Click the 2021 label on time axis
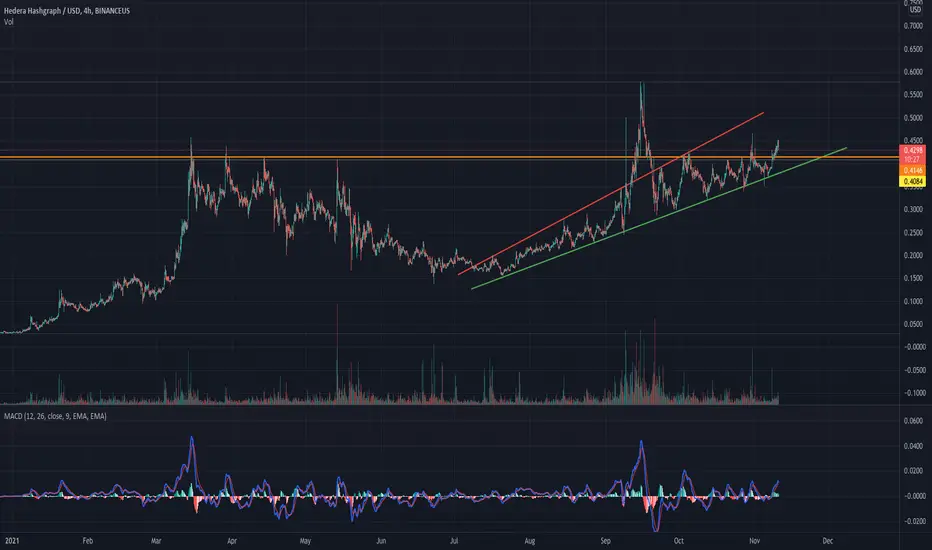 point(11,541)
